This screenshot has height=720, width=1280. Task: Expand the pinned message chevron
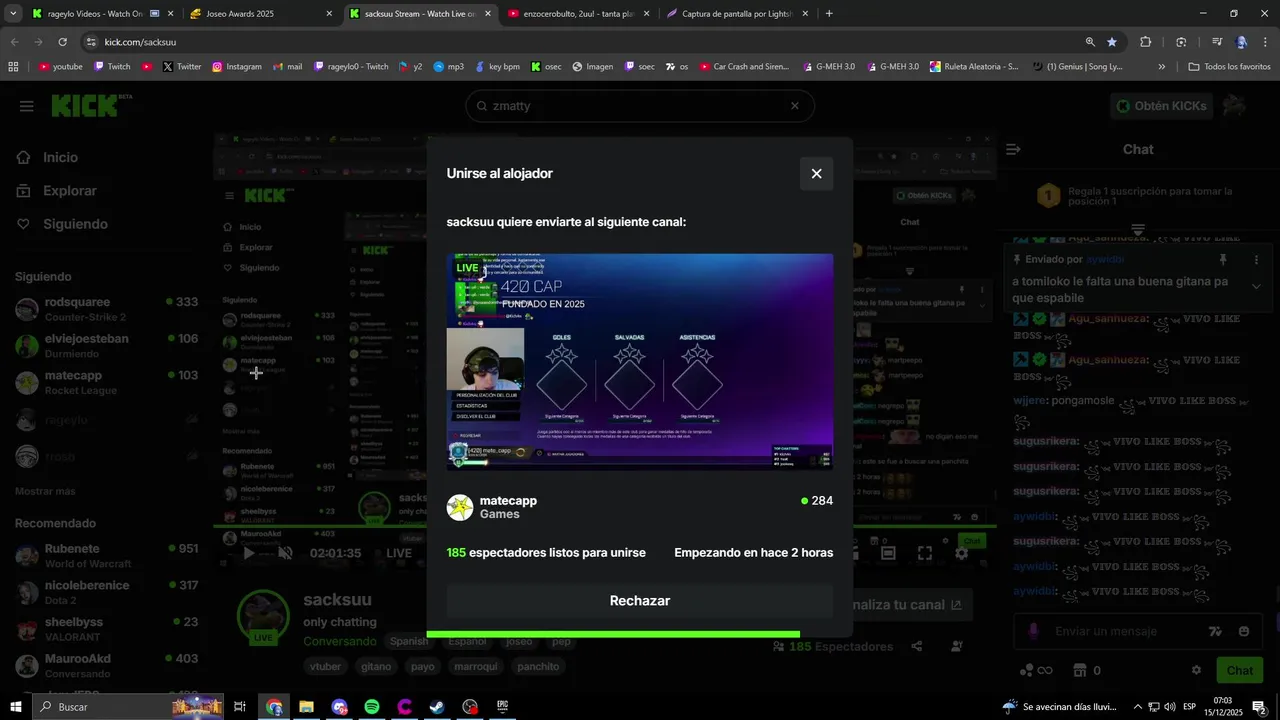(x=1256, y=286)
